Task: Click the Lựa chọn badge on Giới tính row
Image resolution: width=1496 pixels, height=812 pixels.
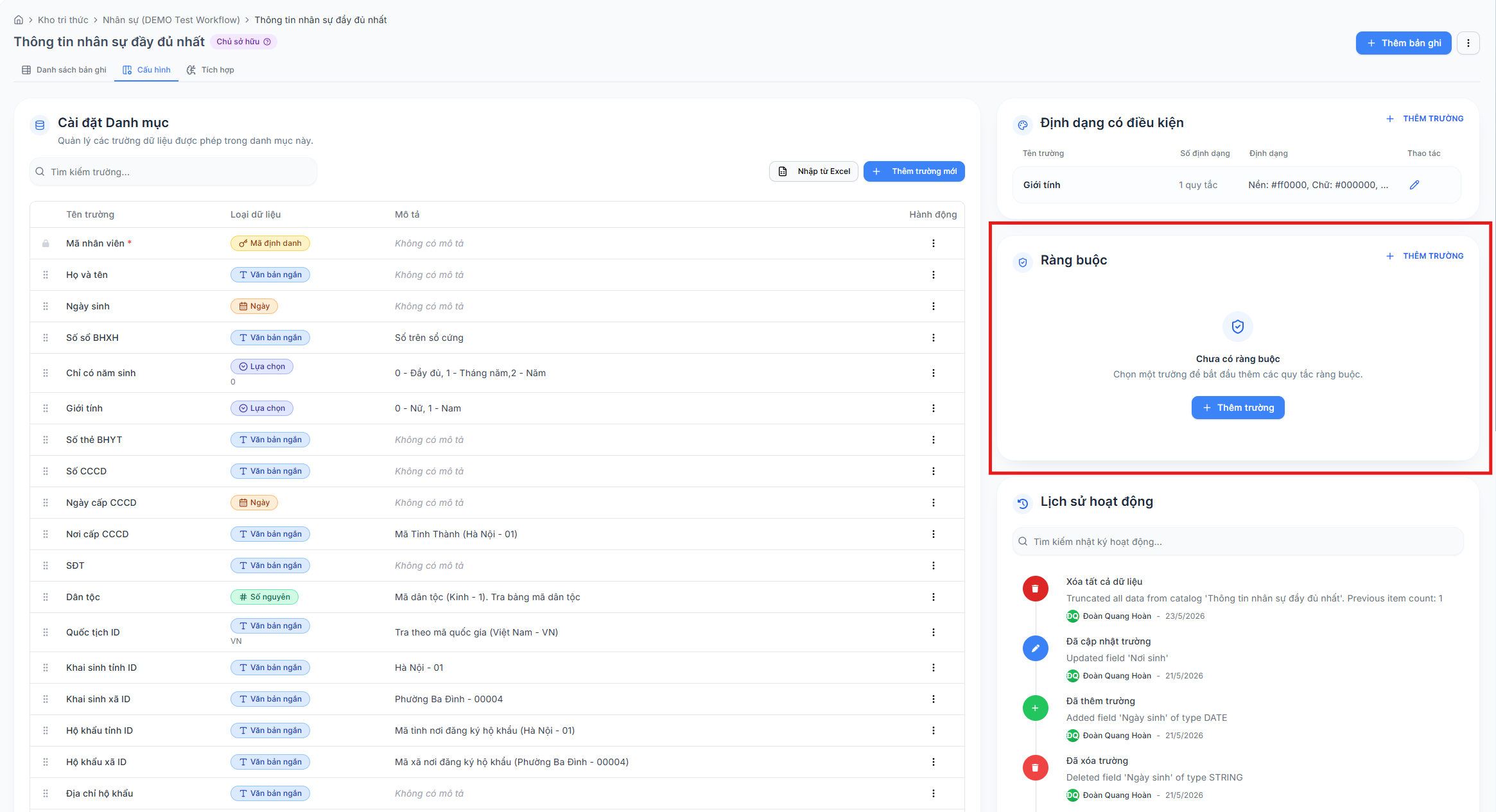Action: tap(262, 408)
